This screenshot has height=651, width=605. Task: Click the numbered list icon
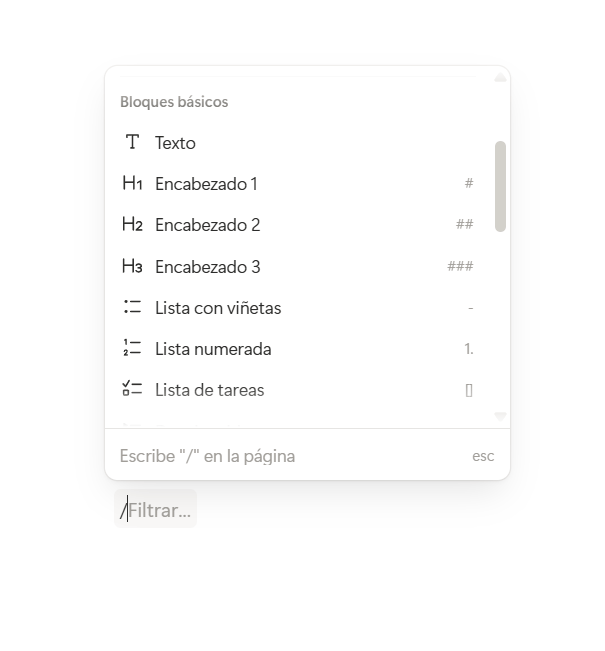(132, 348)
